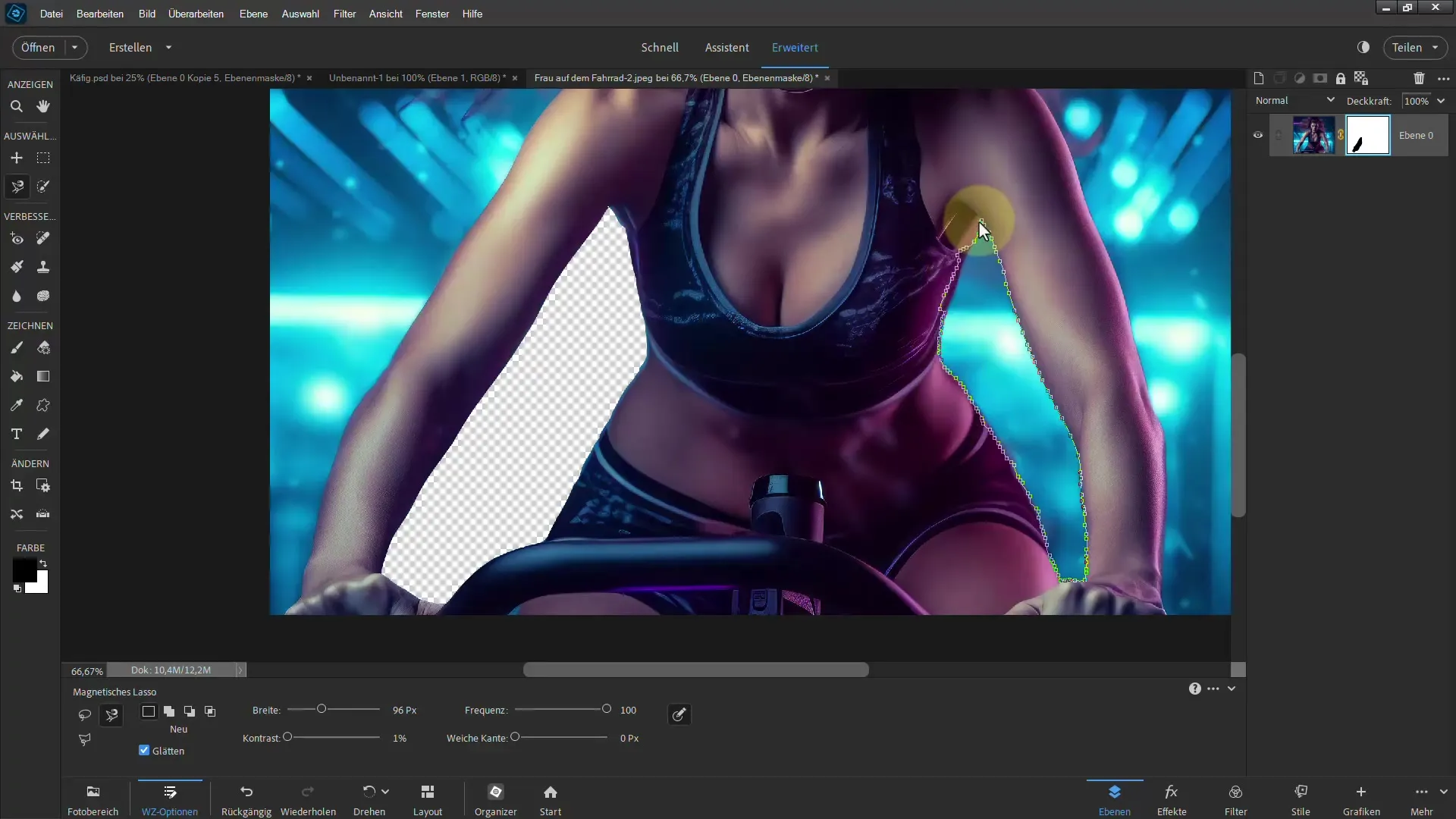Image resolution: width=1456 pixels, height=819 pixels.
Task: Expand the Erstellen dropdown
Action: (168, 47)
